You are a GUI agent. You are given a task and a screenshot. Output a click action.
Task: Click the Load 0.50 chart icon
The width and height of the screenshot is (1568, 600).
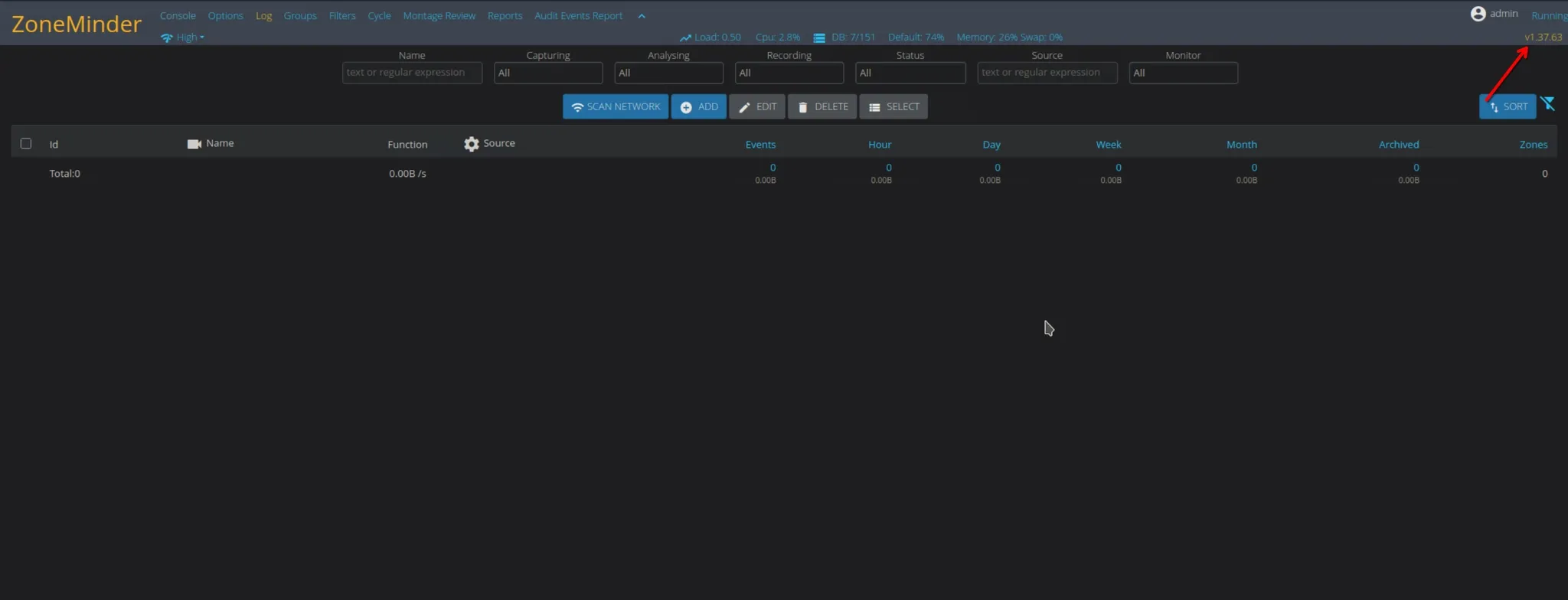(685, 37)
